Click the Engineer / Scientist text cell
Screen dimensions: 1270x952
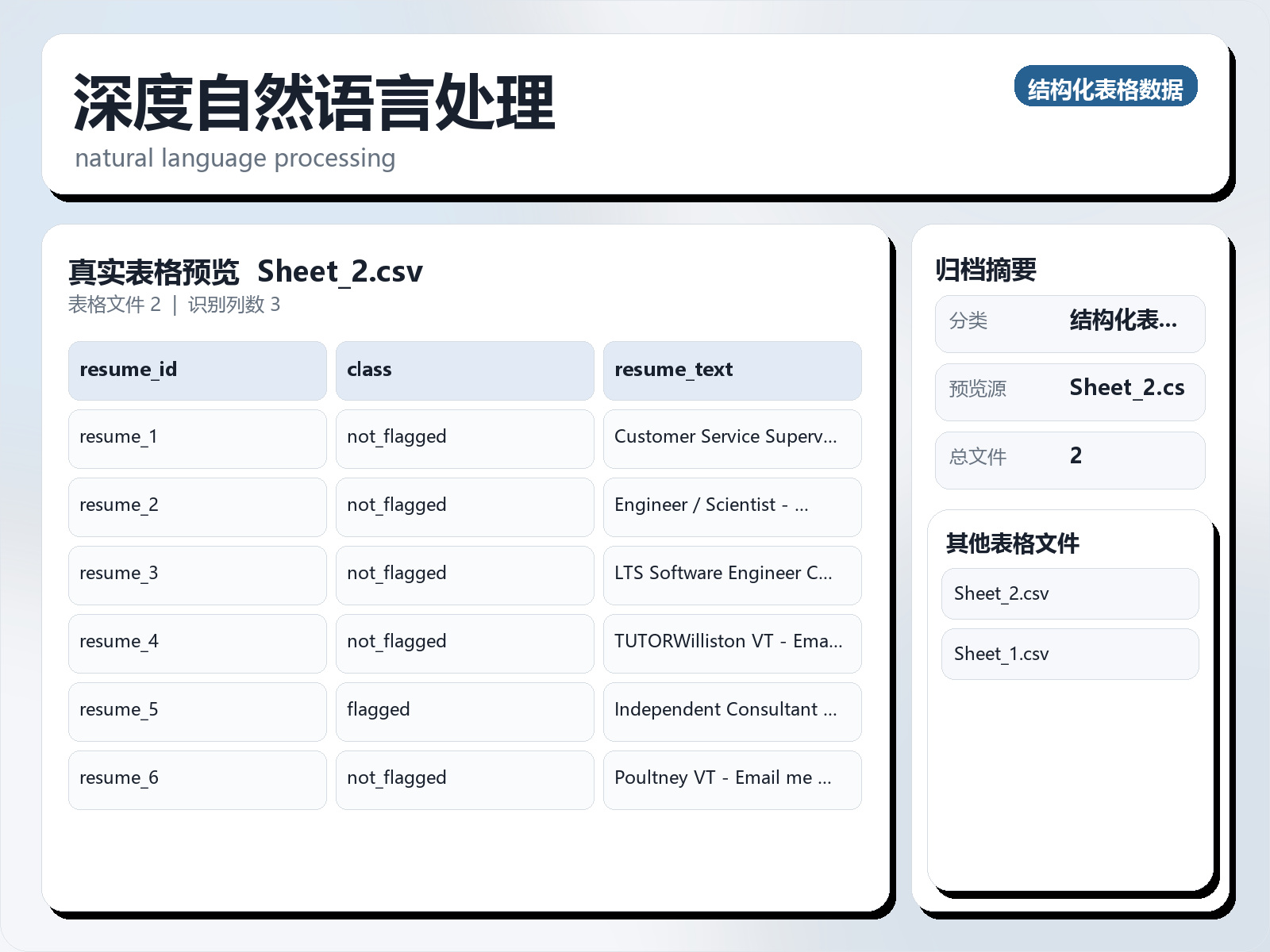[732, 506]
